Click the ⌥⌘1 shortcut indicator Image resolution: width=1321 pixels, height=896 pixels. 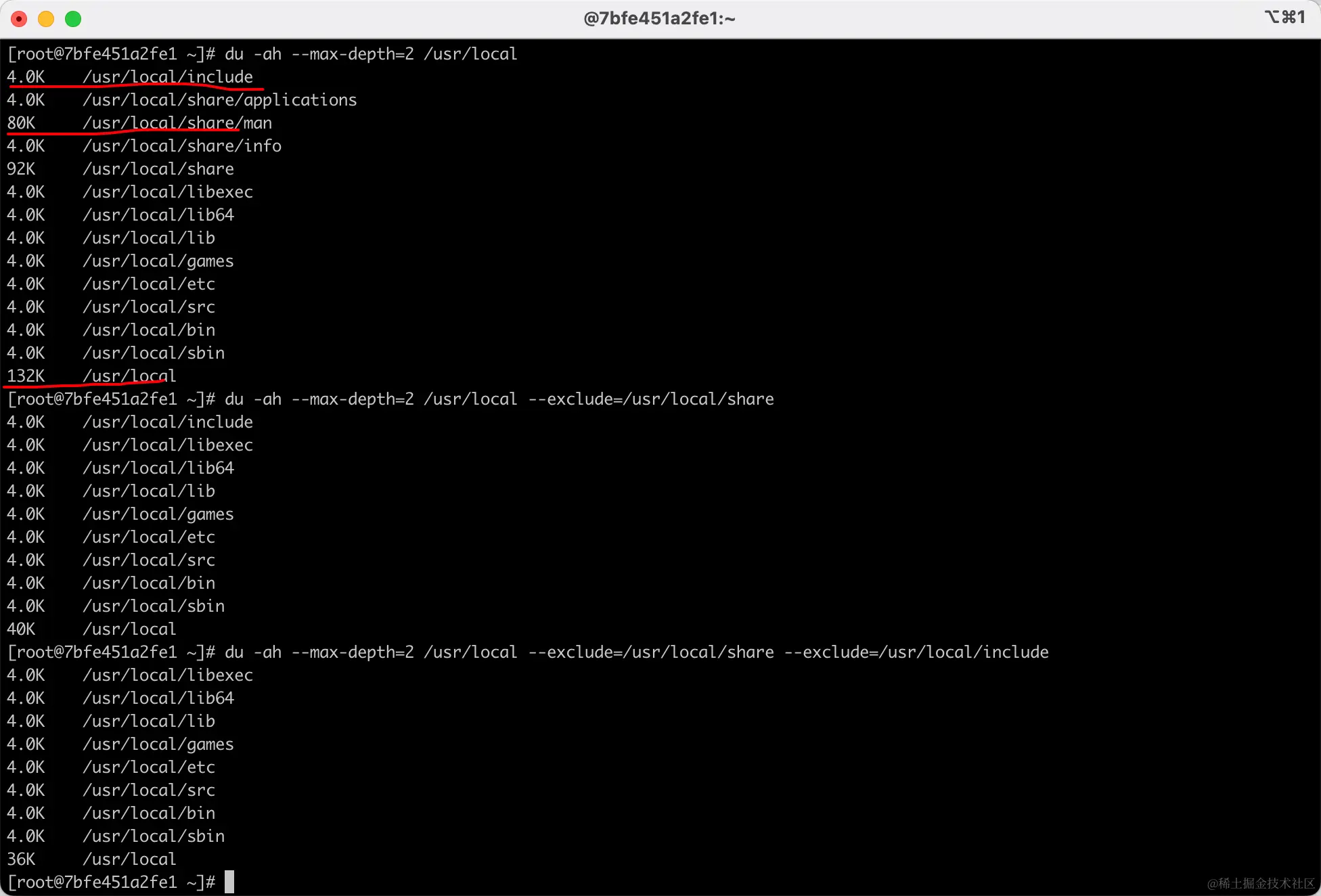point(1284,17)
